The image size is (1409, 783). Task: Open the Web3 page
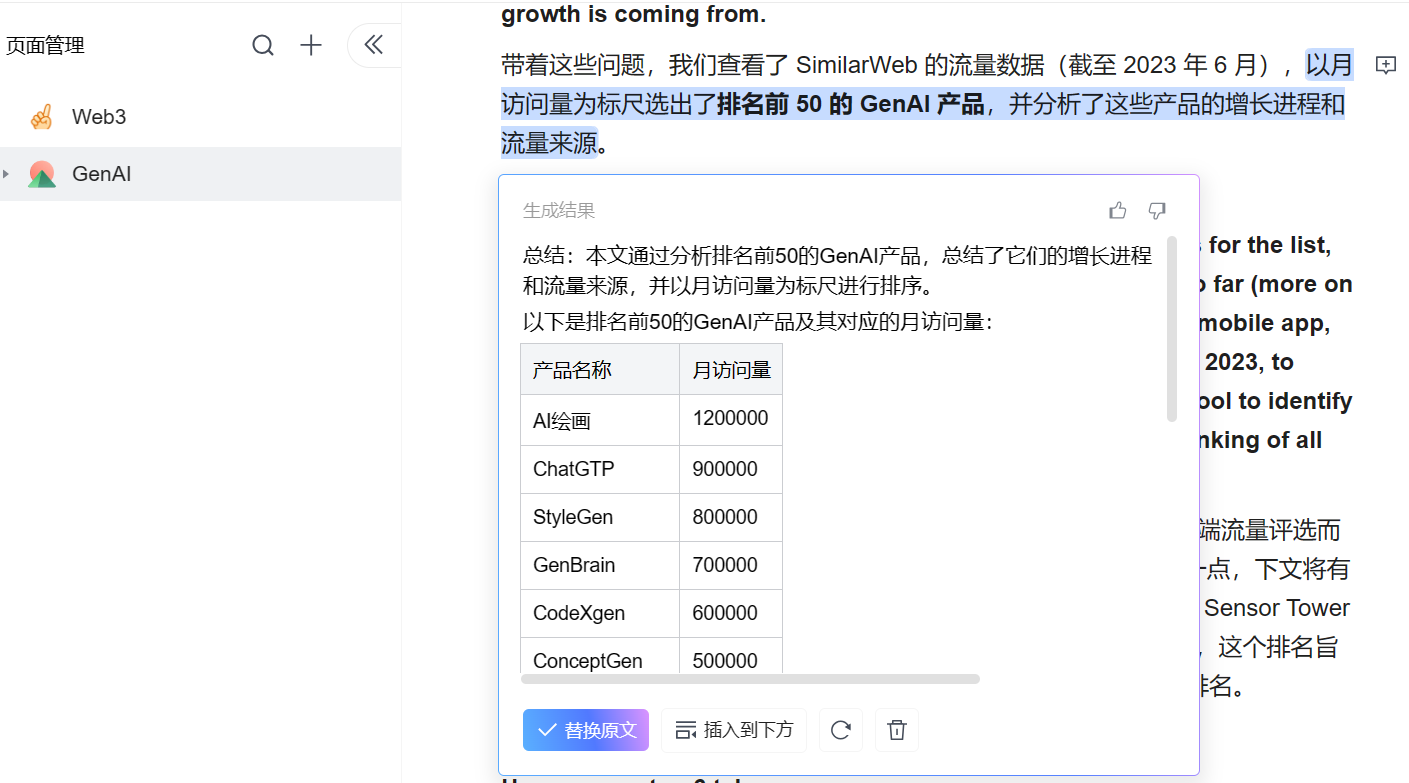[x=99, y=117]
